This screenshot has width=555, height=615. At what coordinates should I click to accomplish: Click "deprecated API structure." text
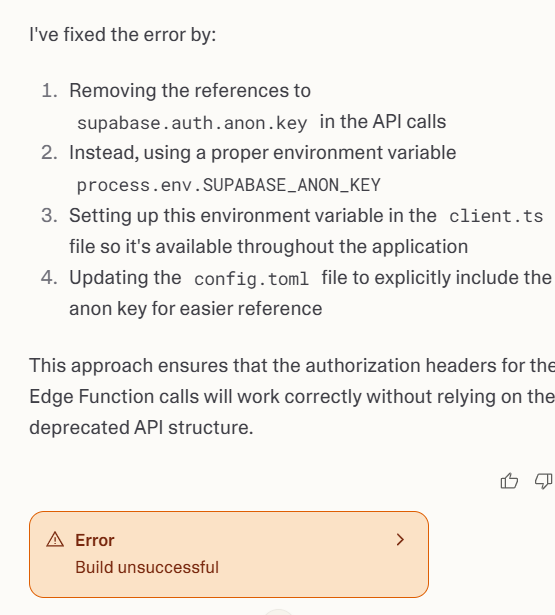141,428
